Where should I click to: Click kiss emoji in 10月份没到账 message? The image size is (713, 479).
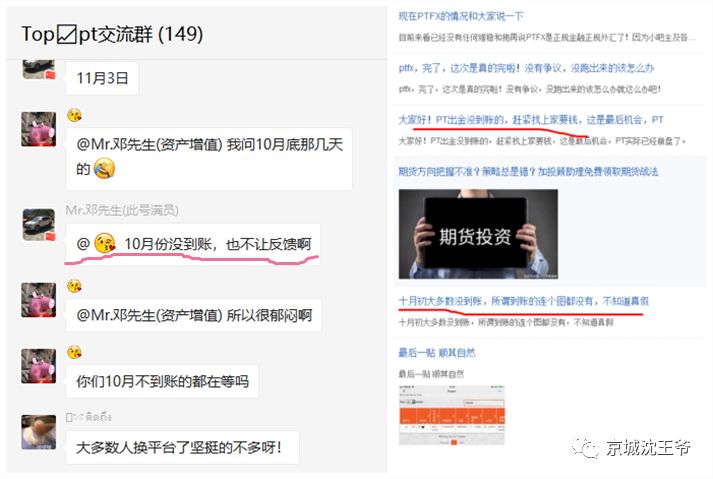(105, 243)
